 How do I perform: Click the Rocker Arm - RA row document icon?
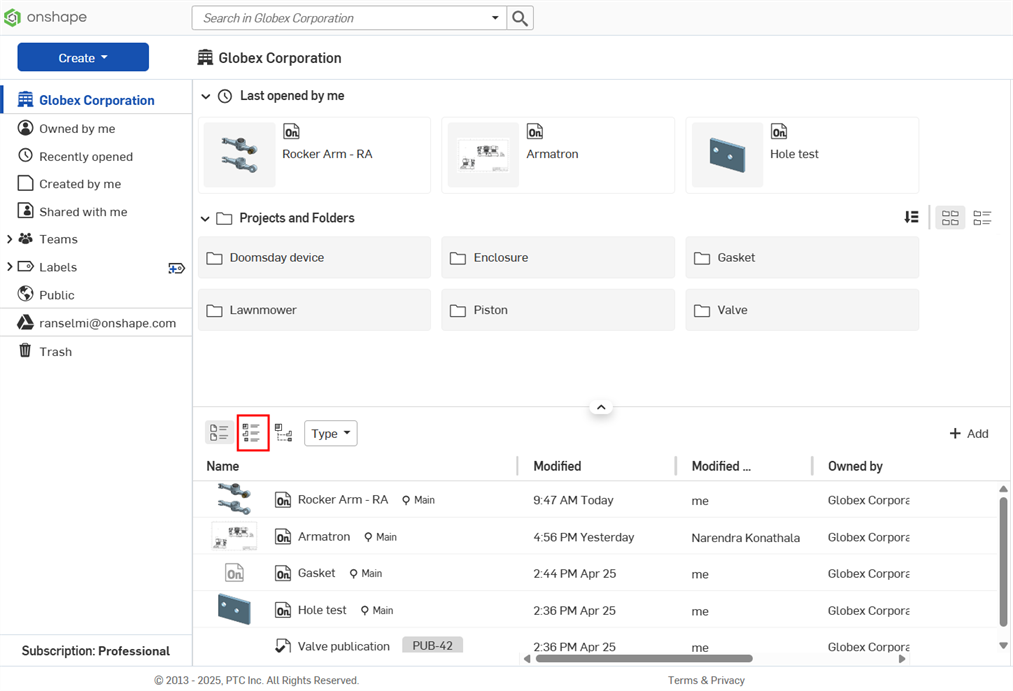283,500
